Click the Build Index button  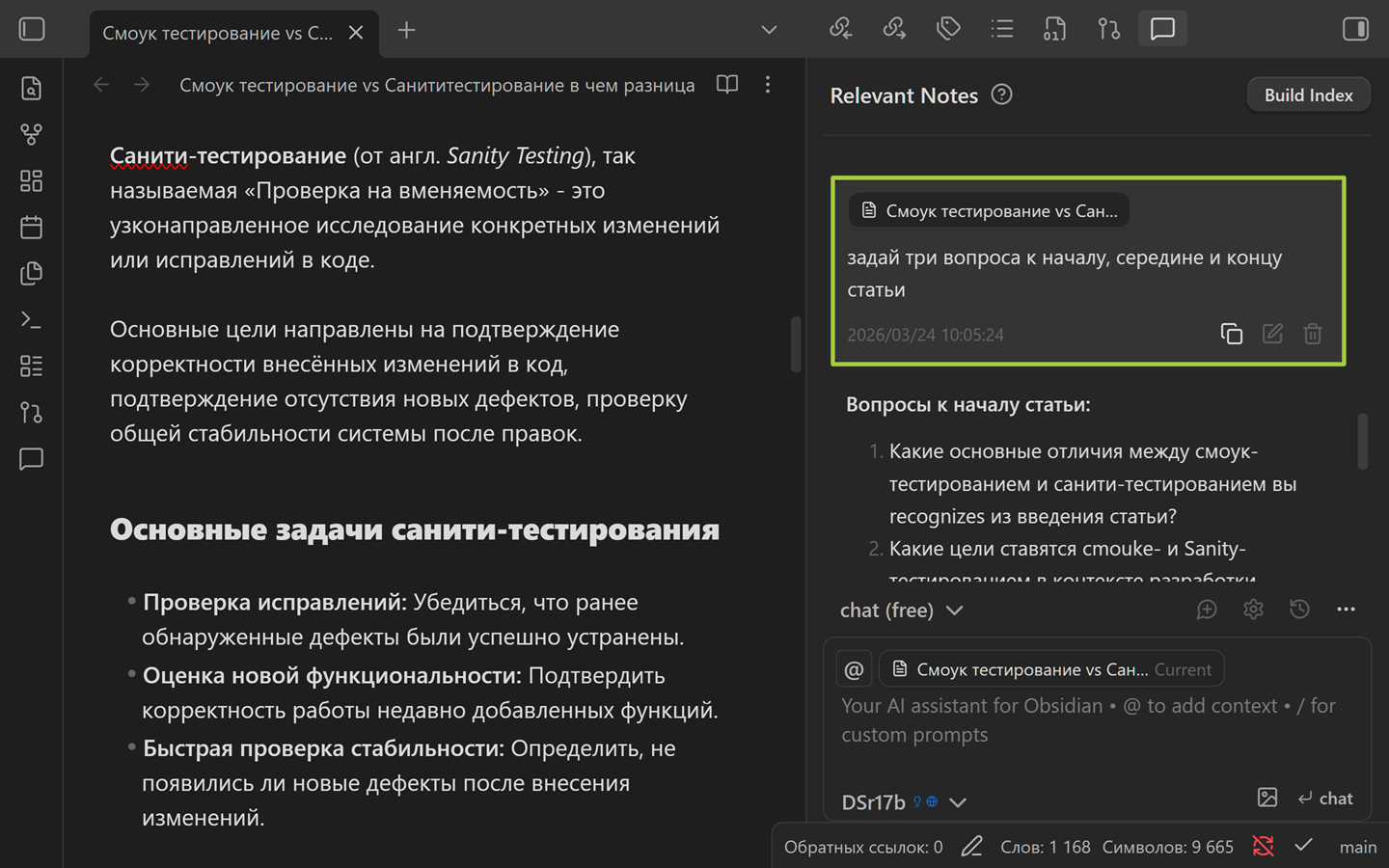click(x=1308, y=95)
